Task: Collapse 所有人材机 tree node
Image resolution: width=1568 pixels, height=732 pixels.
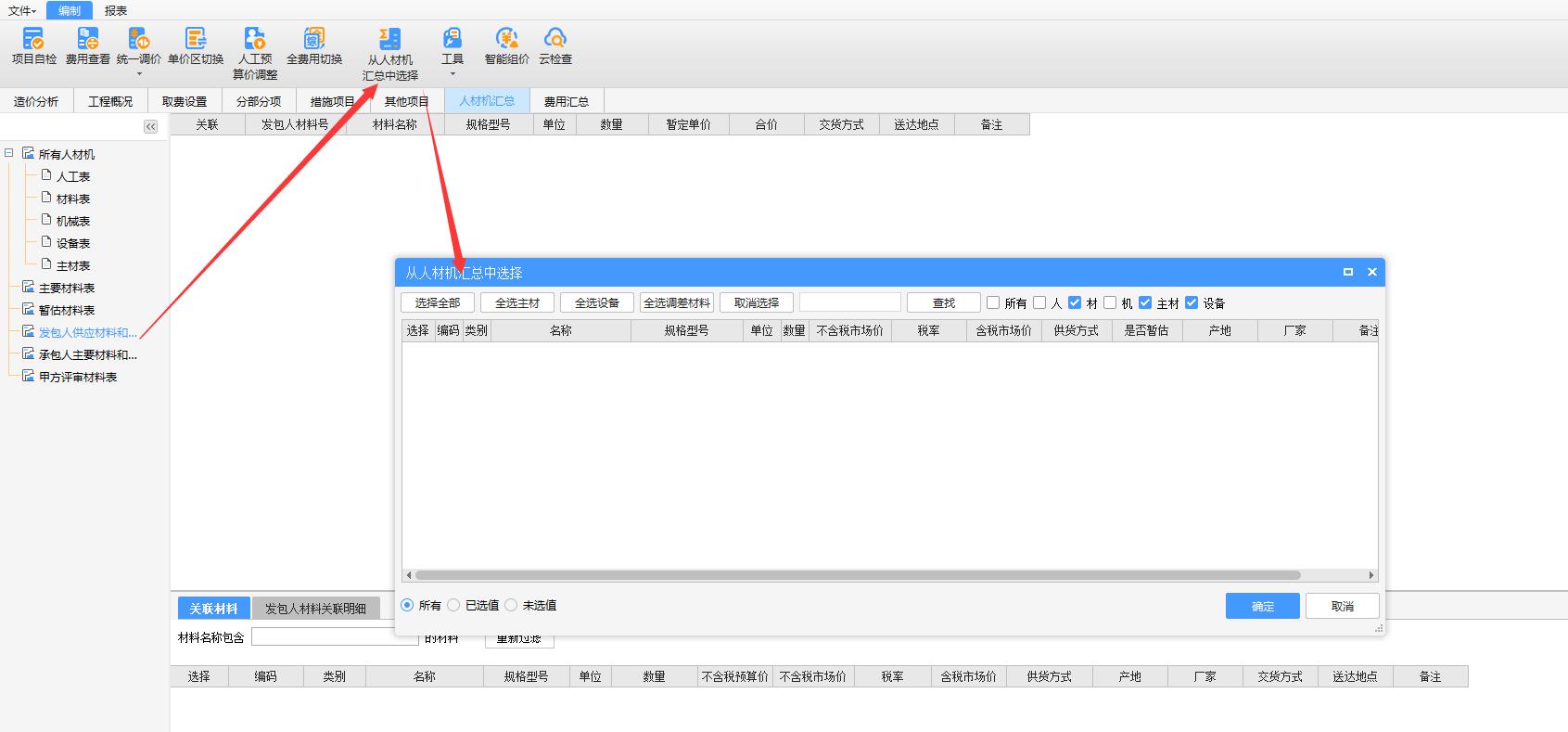Action: 9,153
